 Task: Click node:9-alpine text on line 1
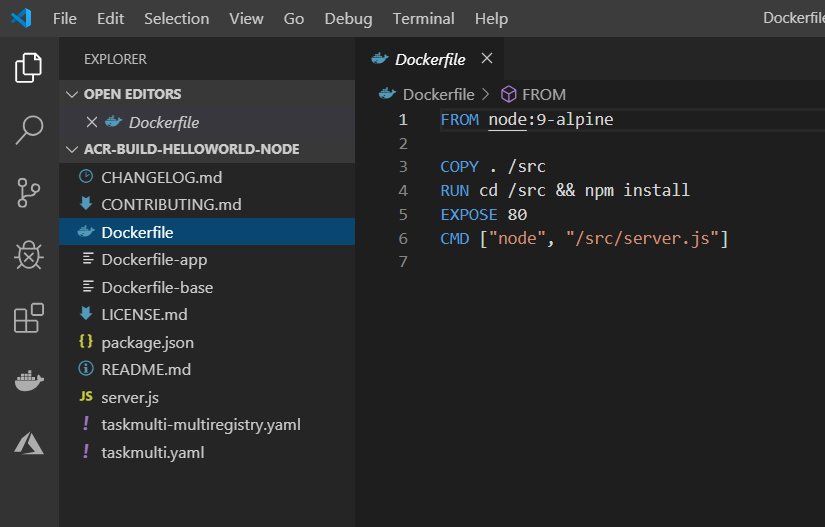[x=551, y=120]
